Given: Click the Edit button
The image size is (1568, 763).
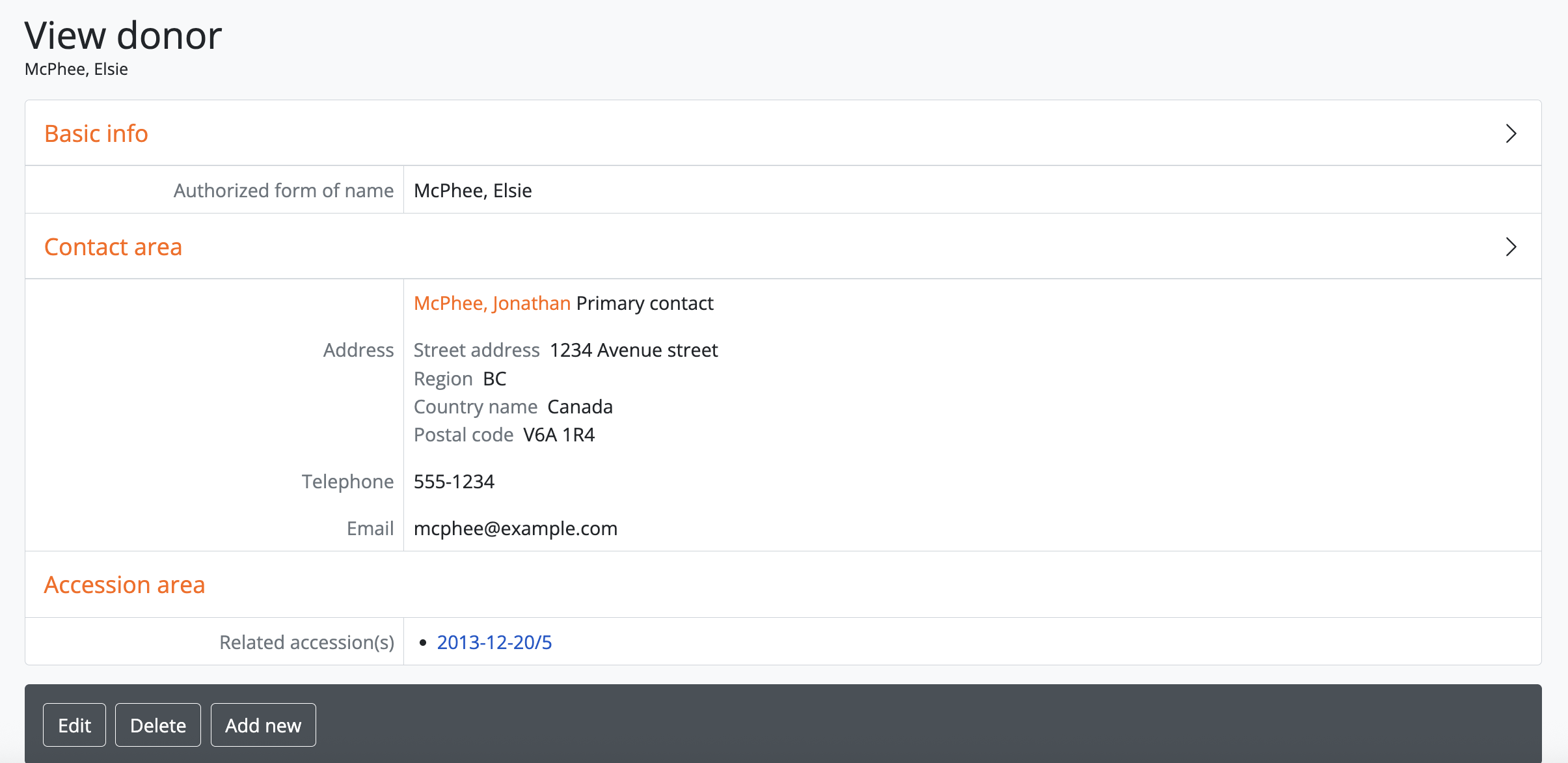Looking at the screenshot, I should point(74,725).
